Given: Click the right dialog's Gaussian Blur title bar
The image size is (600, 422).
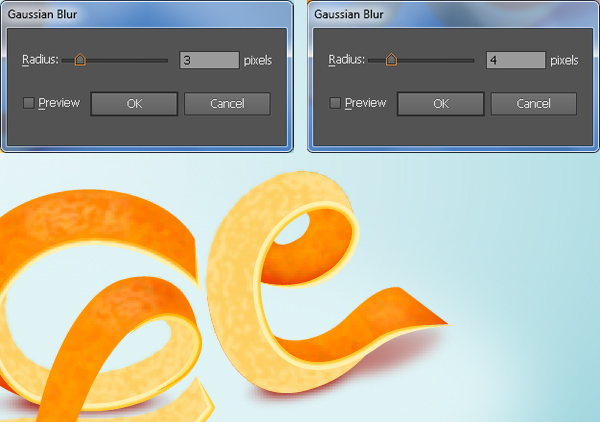Looking at the screenshot, I should (453, 14).
